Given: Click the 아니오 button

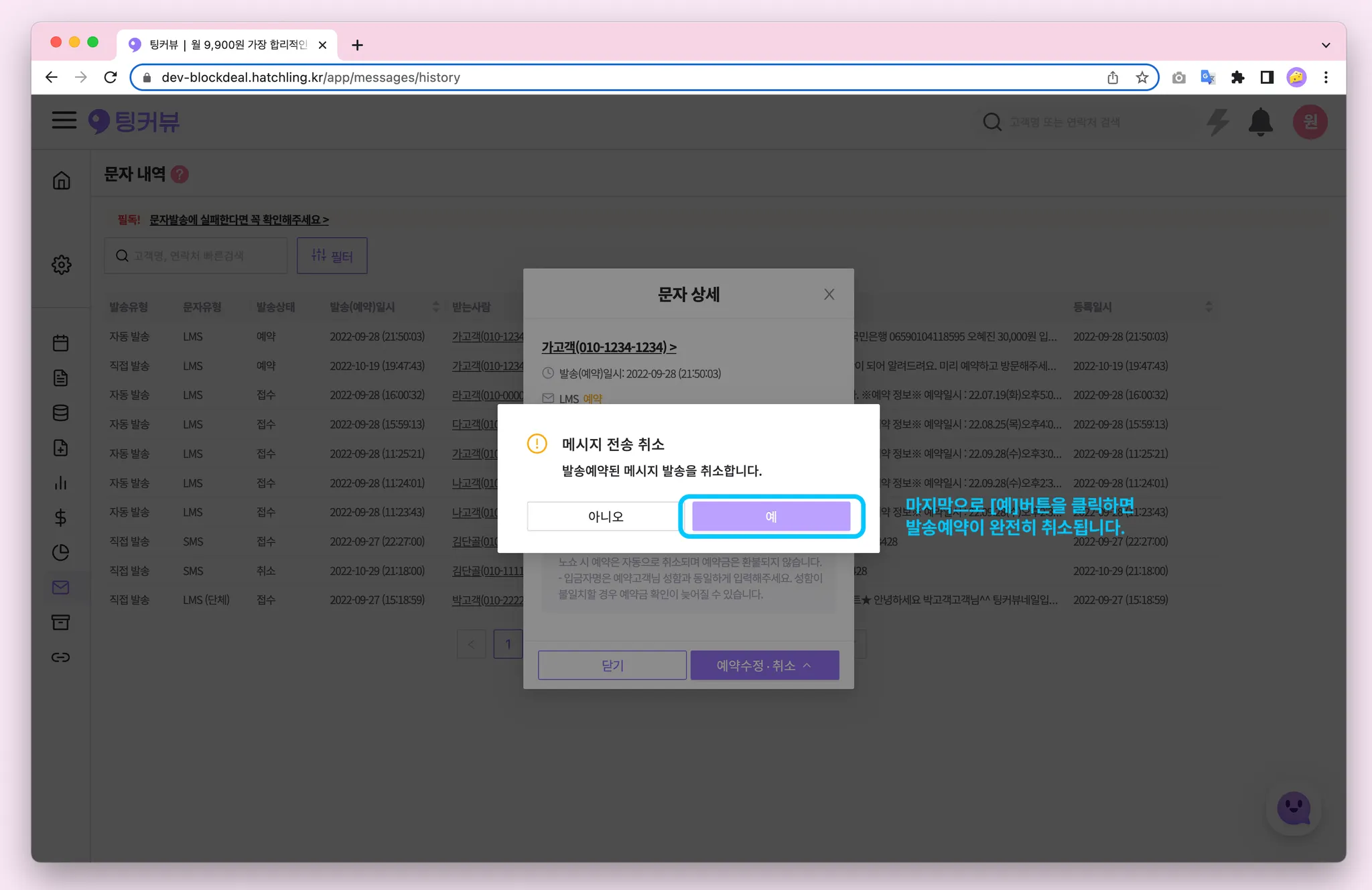Looking at the screenshot, I should [x=605, y=516].
